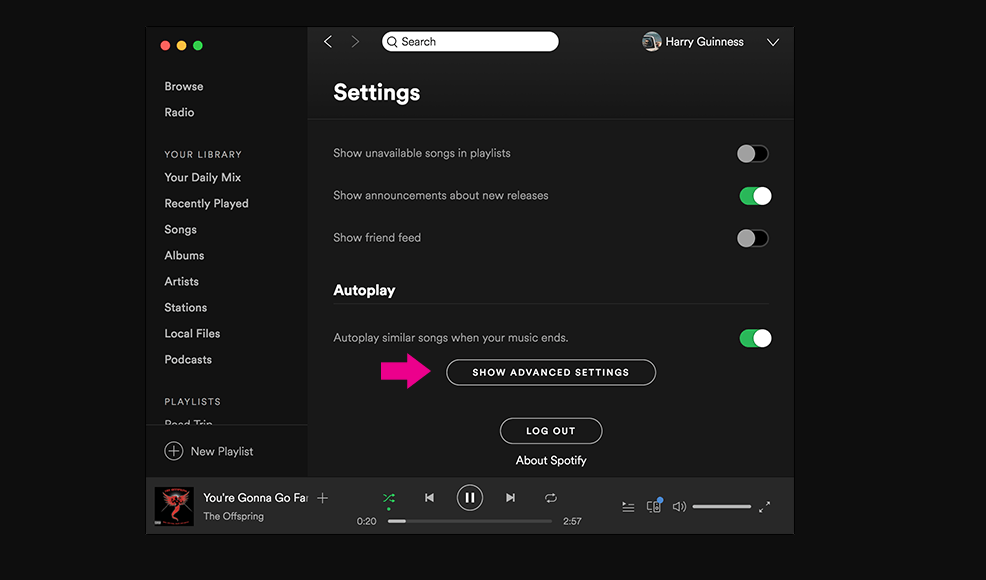
Task: Open the user menu chevron
Action: tap(773, 42)
